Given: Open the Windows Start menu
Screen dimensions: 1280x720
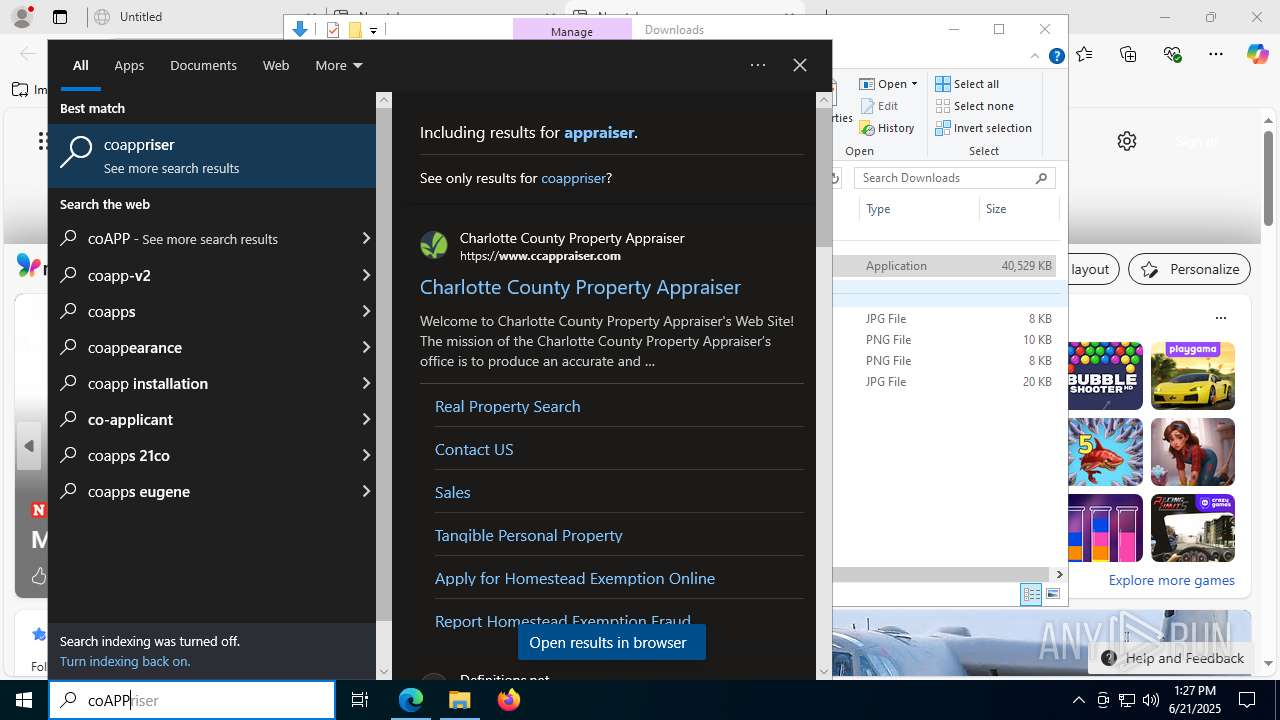Looking at the screenshot, I should [24, 700].
